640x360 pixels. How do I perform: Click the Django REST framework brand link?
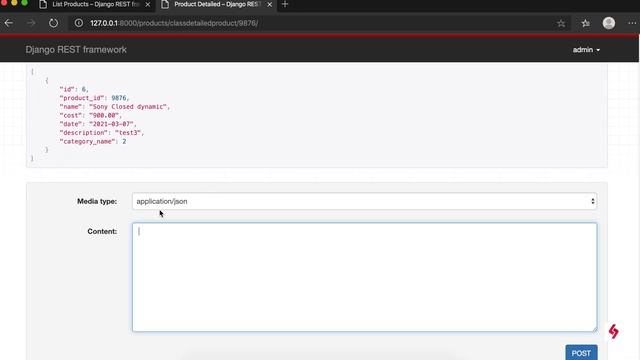point(76,50)
